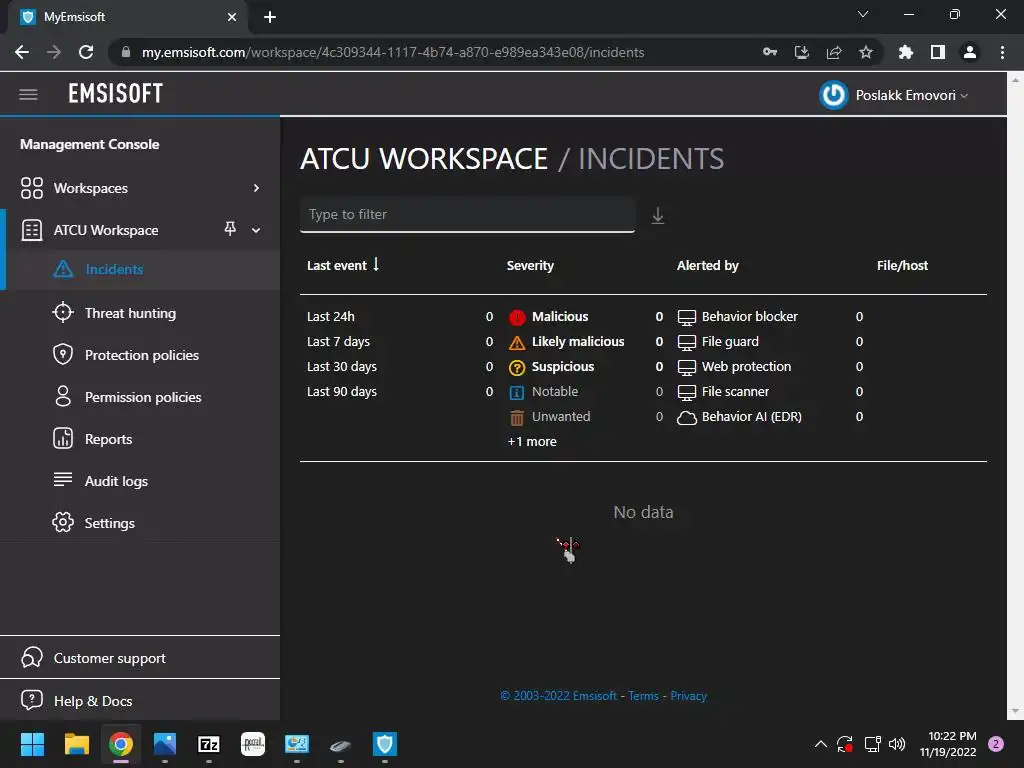Open a new browser tab
This screenshot has width=1024, height=768.
(270, 17)
